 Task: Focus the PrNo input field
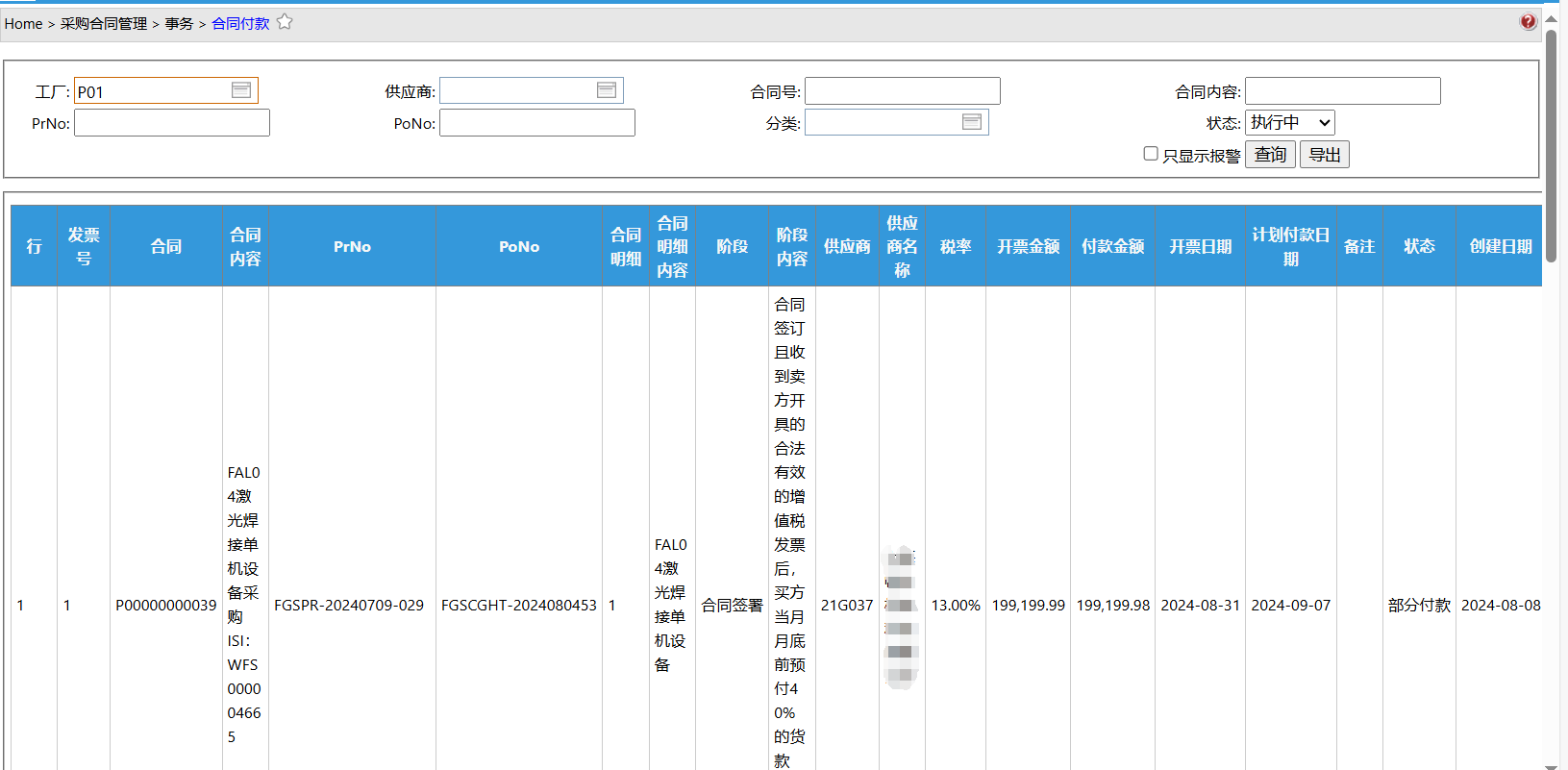(172, 122)
